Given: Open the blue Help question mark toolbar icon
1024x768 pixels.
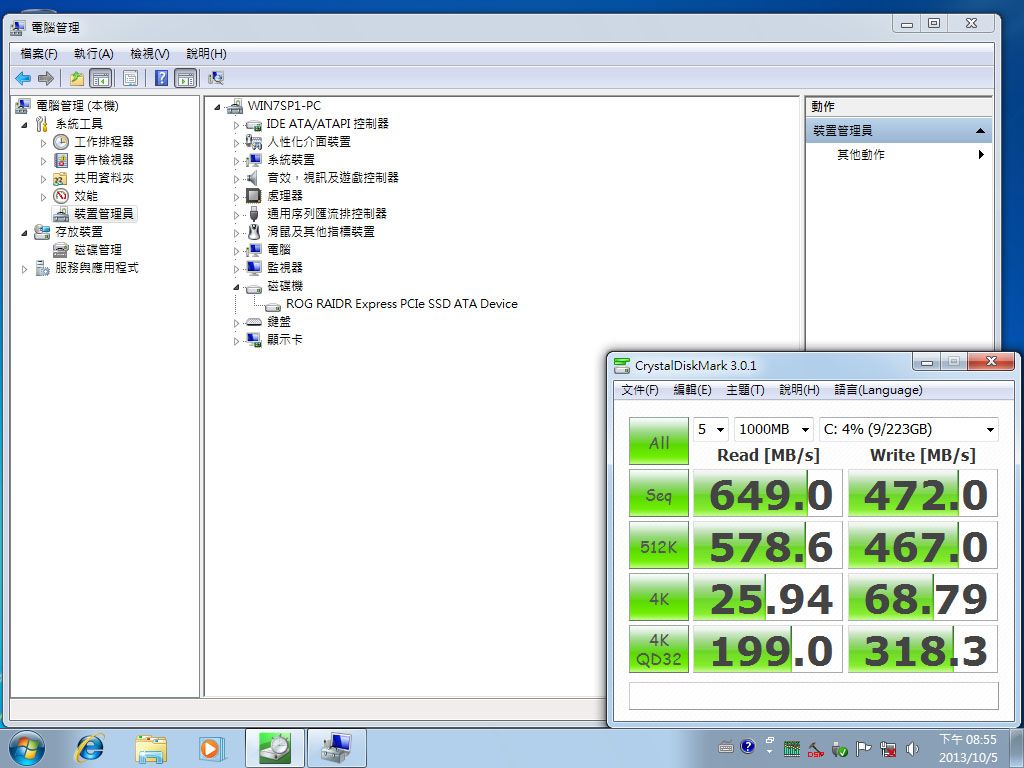Looking at the screenshot, I should [161, 79].
